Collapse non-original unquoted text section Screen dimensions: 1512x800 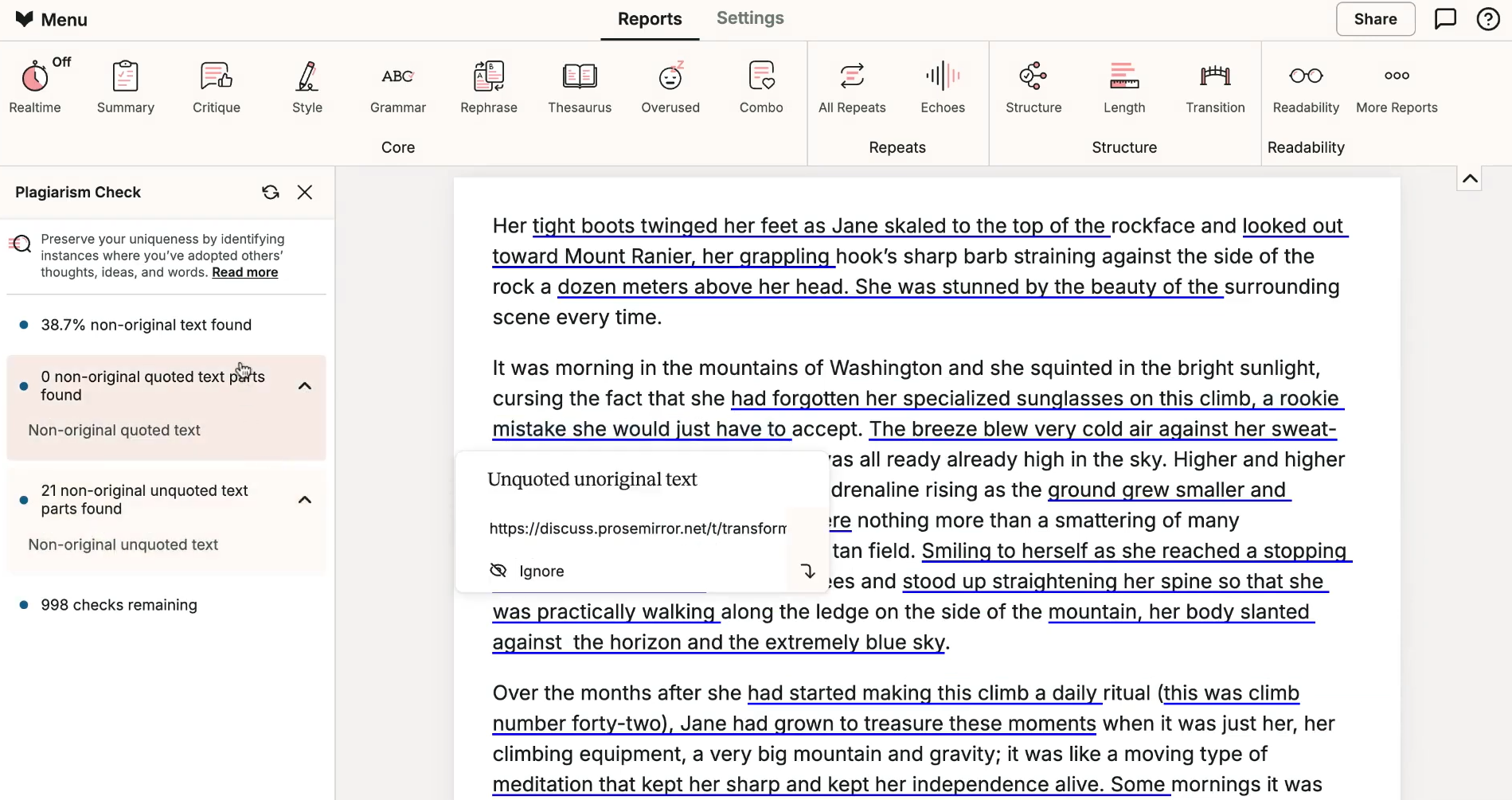click(304, 500)
